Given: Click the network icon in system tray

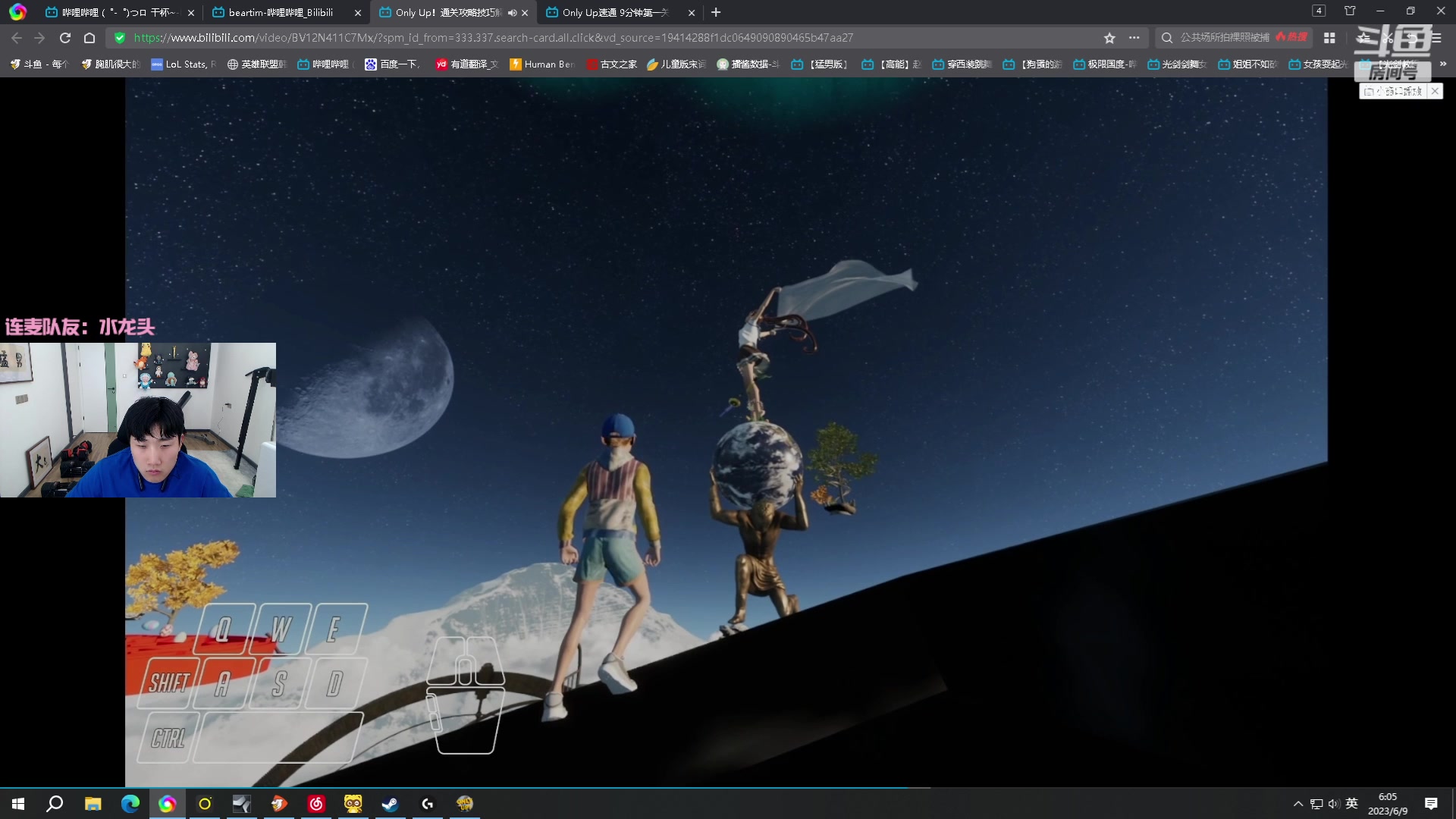Looking at the screenshot, I should pyautogui.click(x=1316, y=804).
